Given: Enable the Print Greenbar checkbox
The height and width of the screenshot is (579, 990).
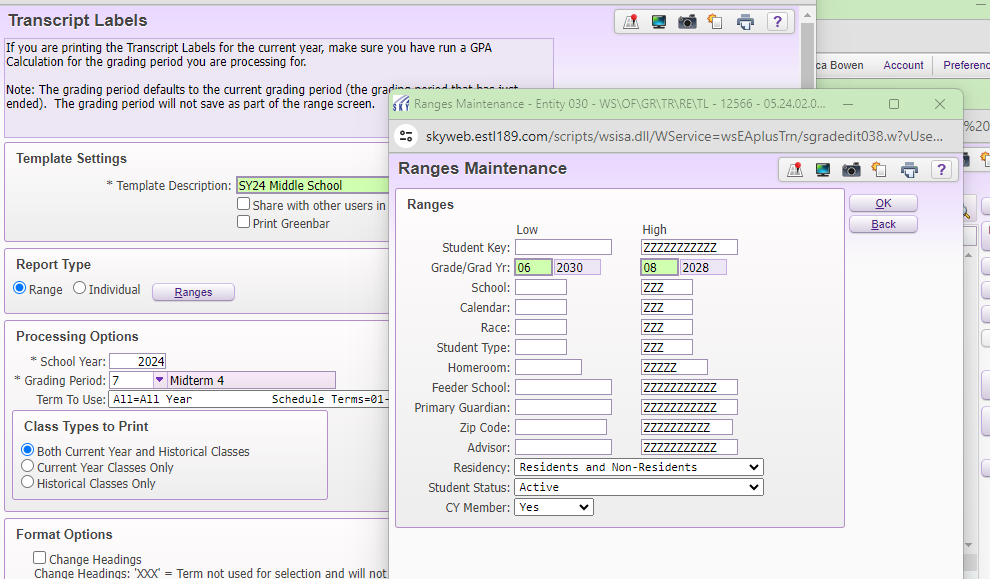Looking at the screenshot, I should pos(243,222).
